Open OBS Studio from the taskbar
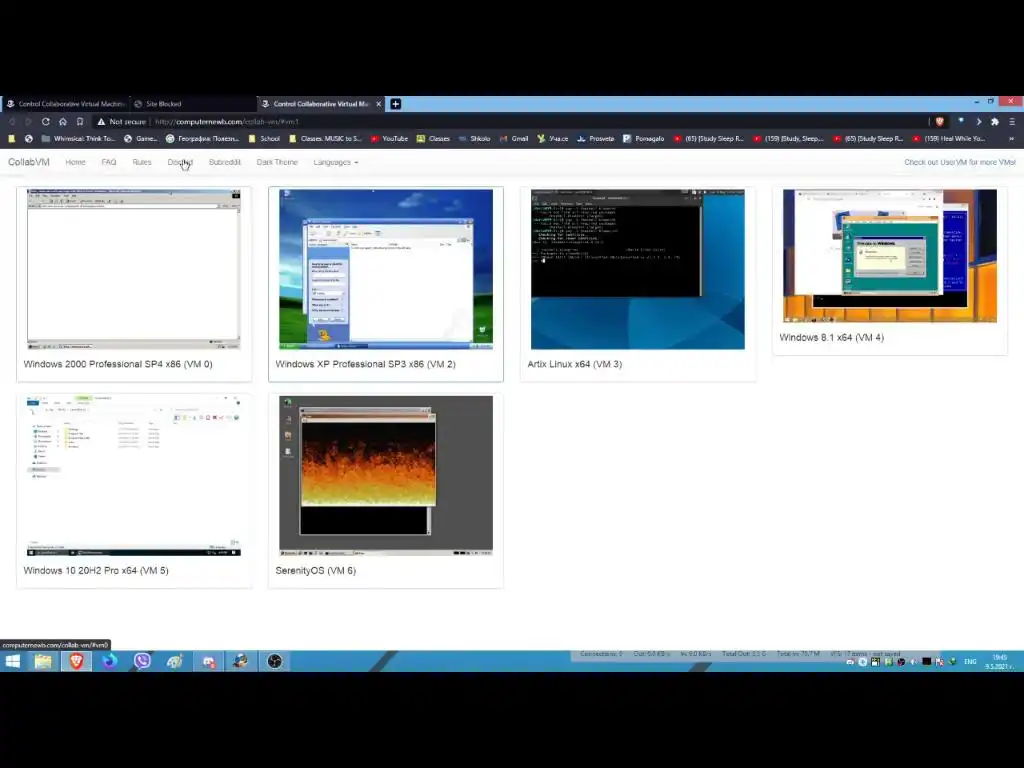Screen dimensions: 1024x768 click(x=274, y=661)
